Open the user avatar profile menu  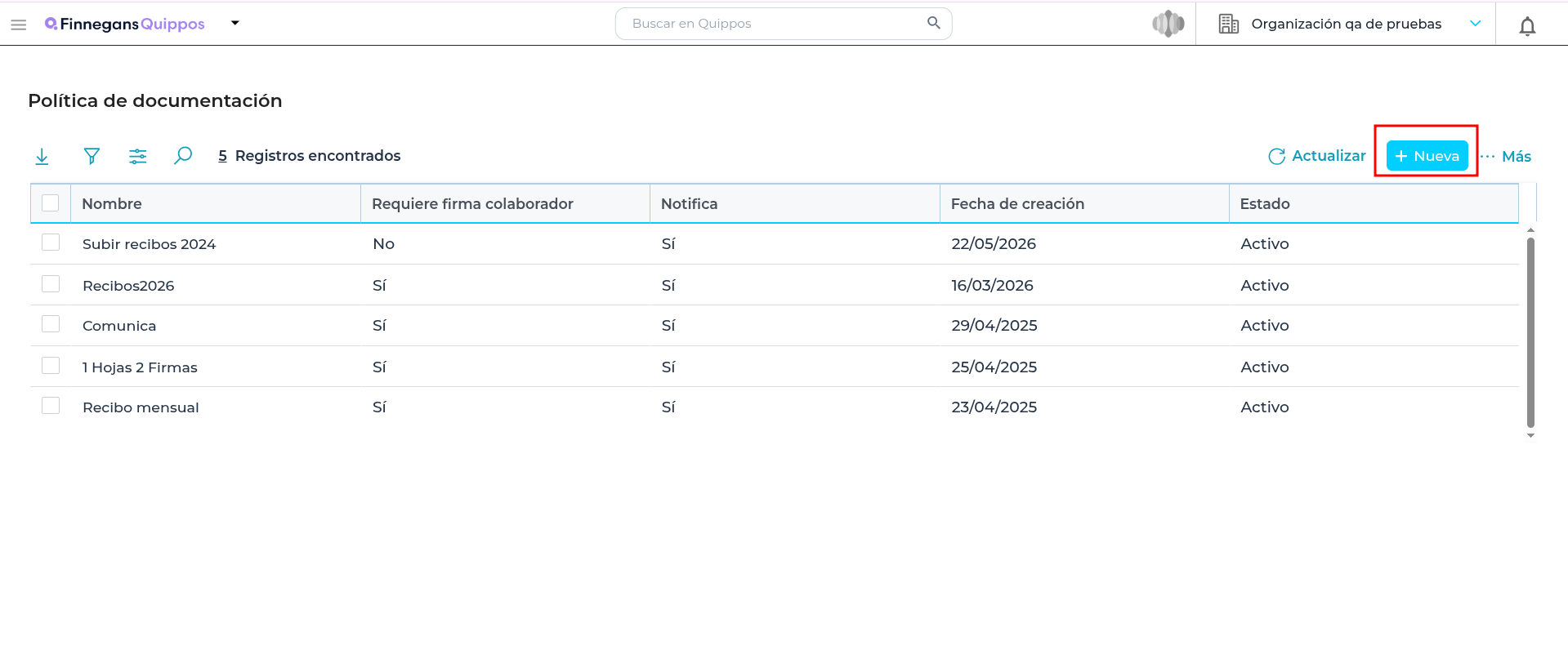1168,24
